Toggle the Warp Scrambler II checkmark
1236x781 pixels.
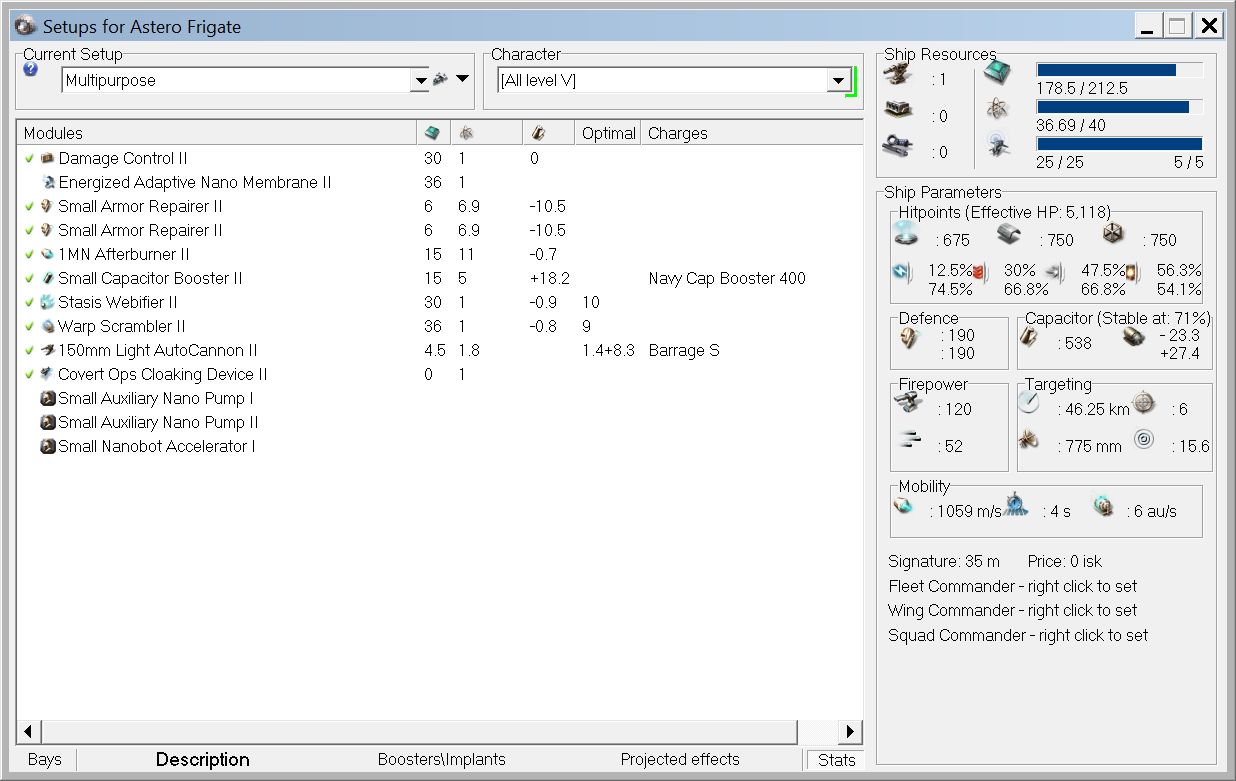click(29, 326)
